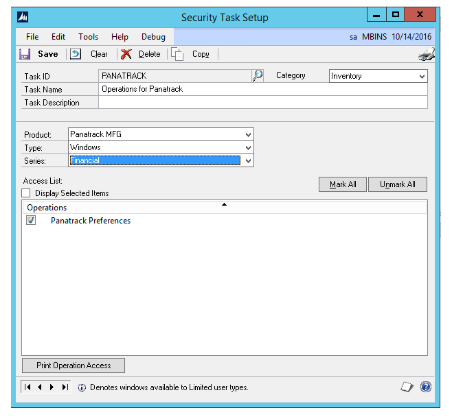Go to previous record arrow
Screen dimensions: 449x416
pyautogui.click(x=40, y=387)
